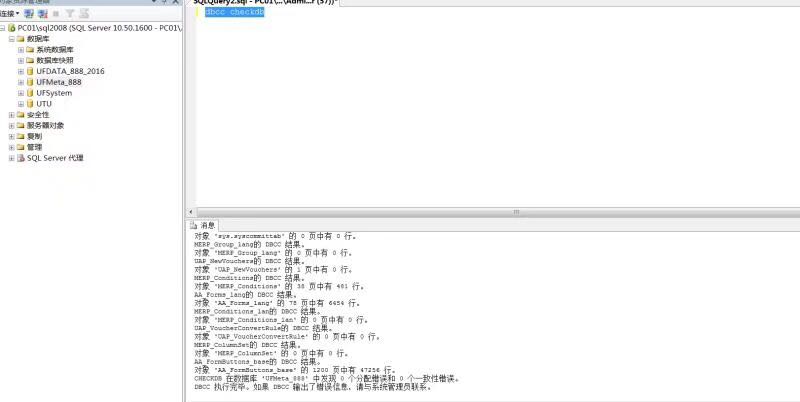Click the 对象 'MERP_Conditions' 的 38 页 line
Image resolution: width=800 pixels, height=402 pixels.
280,286
